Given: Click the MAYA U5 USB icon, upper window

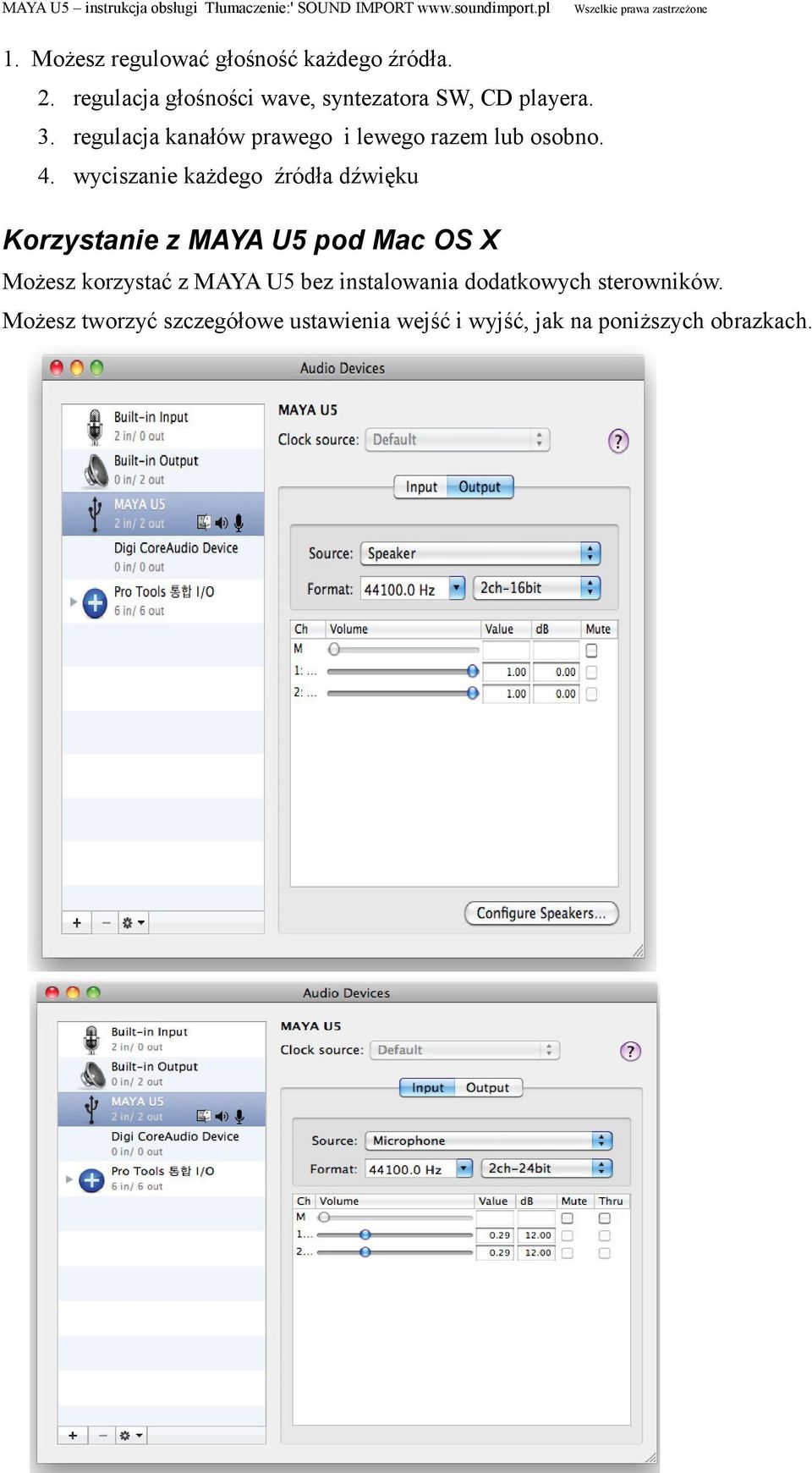Looking at the screenshot, I should (x=96, y=514).
